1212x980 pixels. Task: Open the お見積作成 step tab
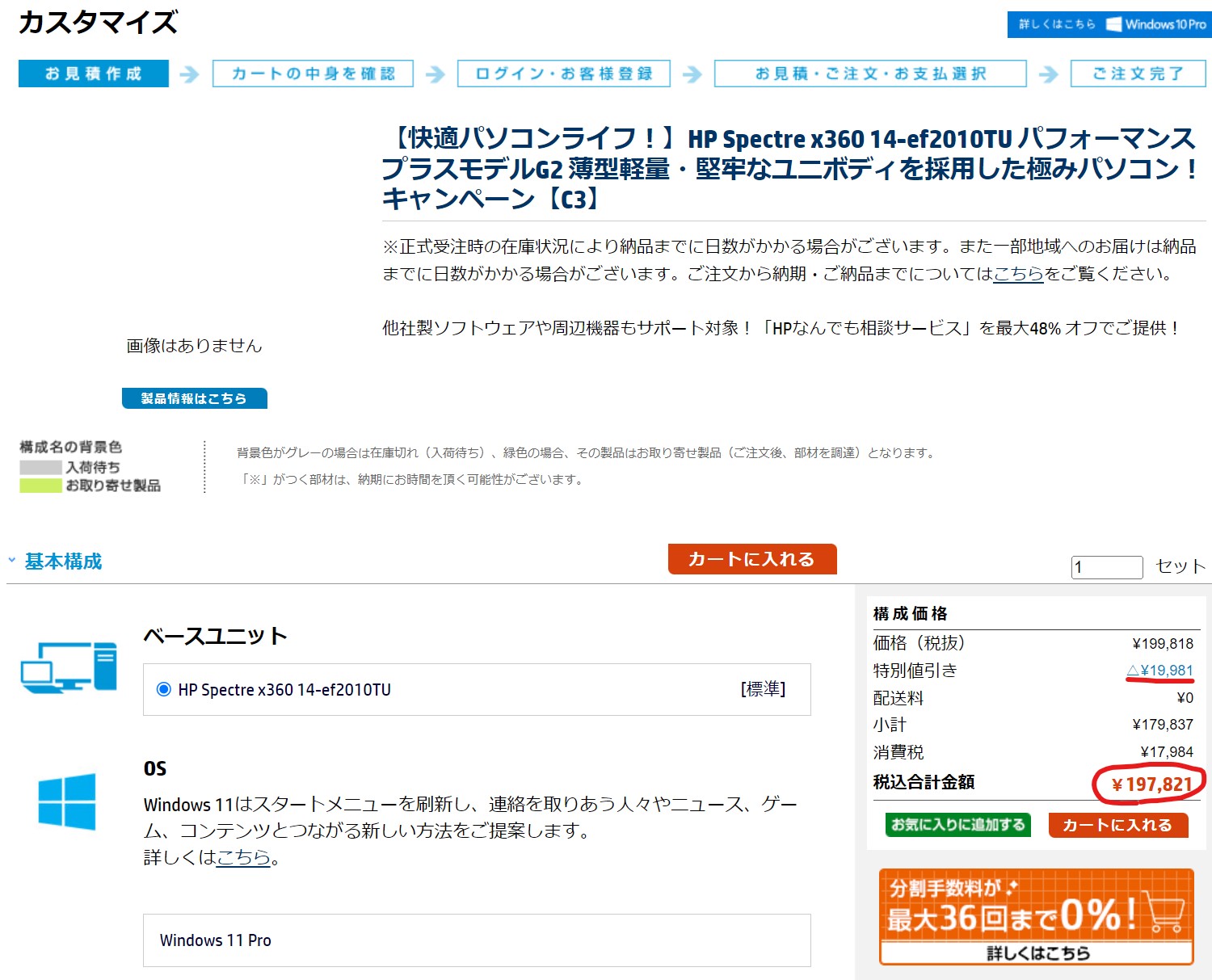pos(94,74)
